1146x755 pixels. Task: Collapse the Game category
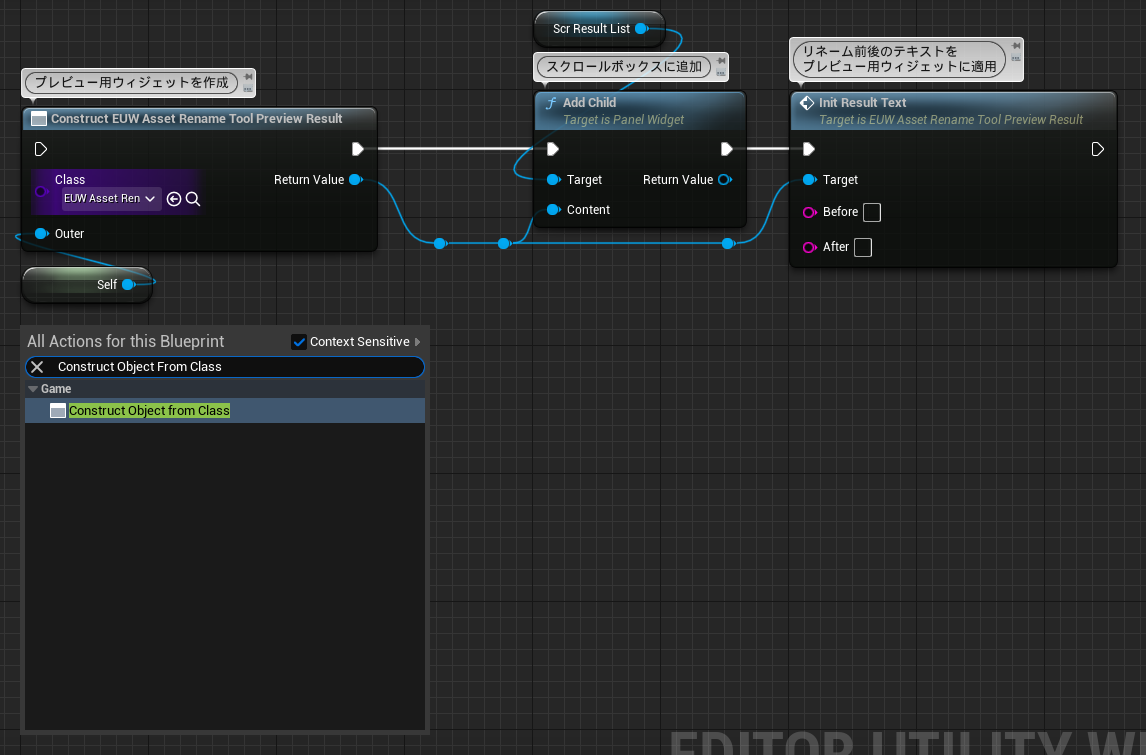(x=32, y=389)
